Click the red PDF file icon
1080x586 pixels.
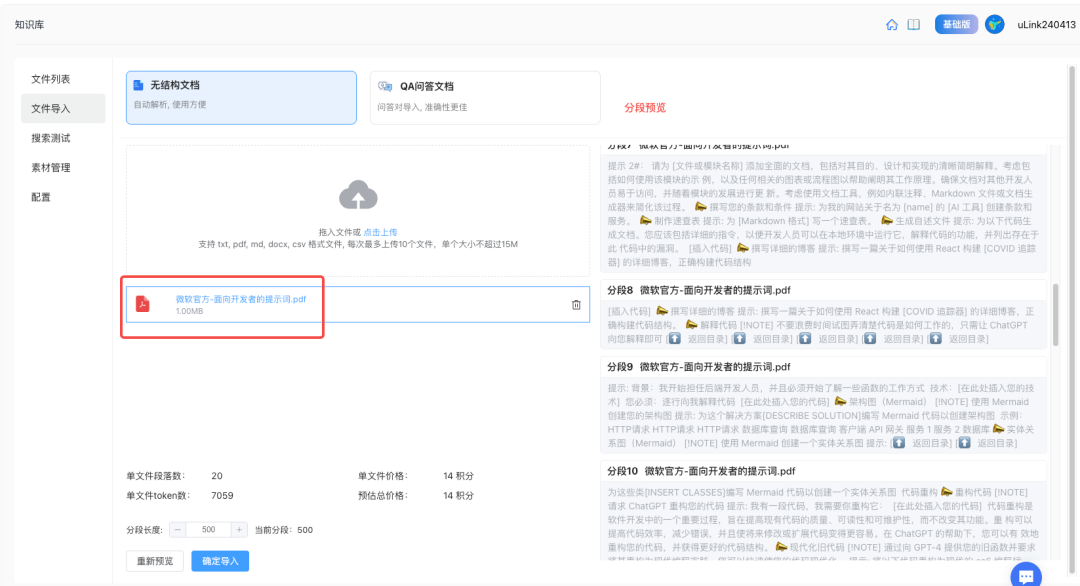coord(143,304)
